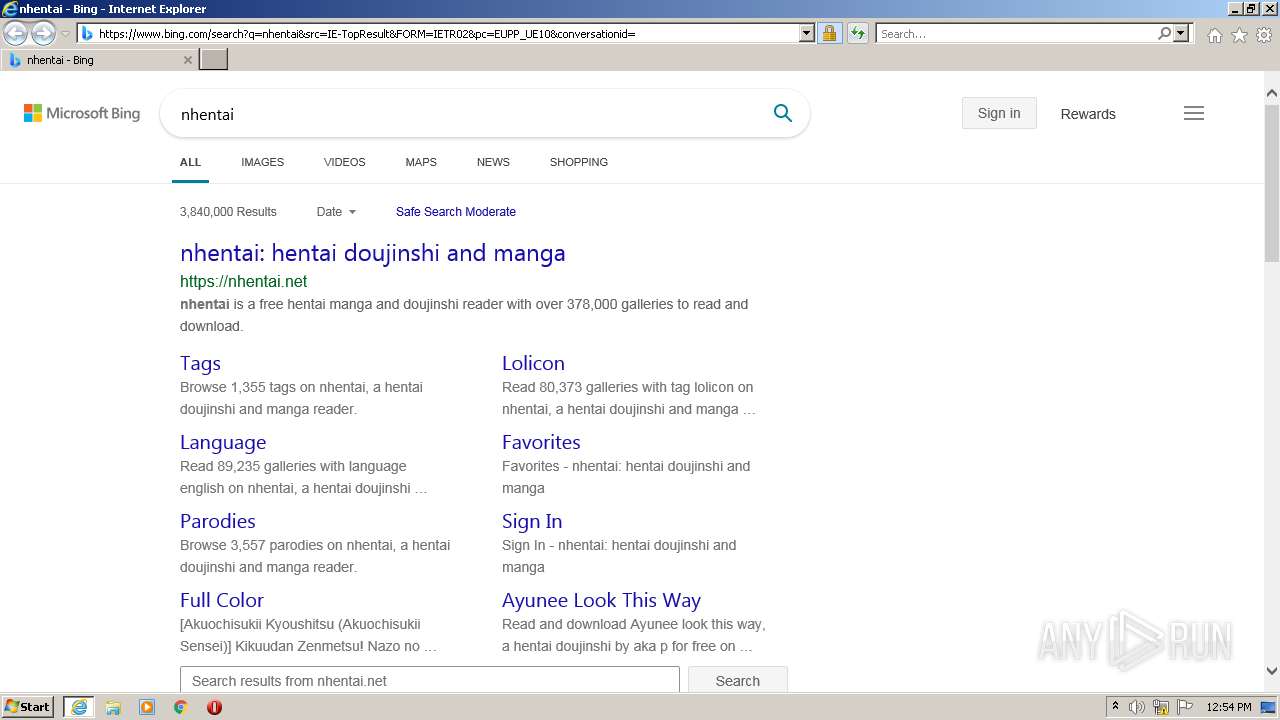Click the page scrollbar down arrow
The height and width of the screenshot is (720, 1280).
point(1272,672)
